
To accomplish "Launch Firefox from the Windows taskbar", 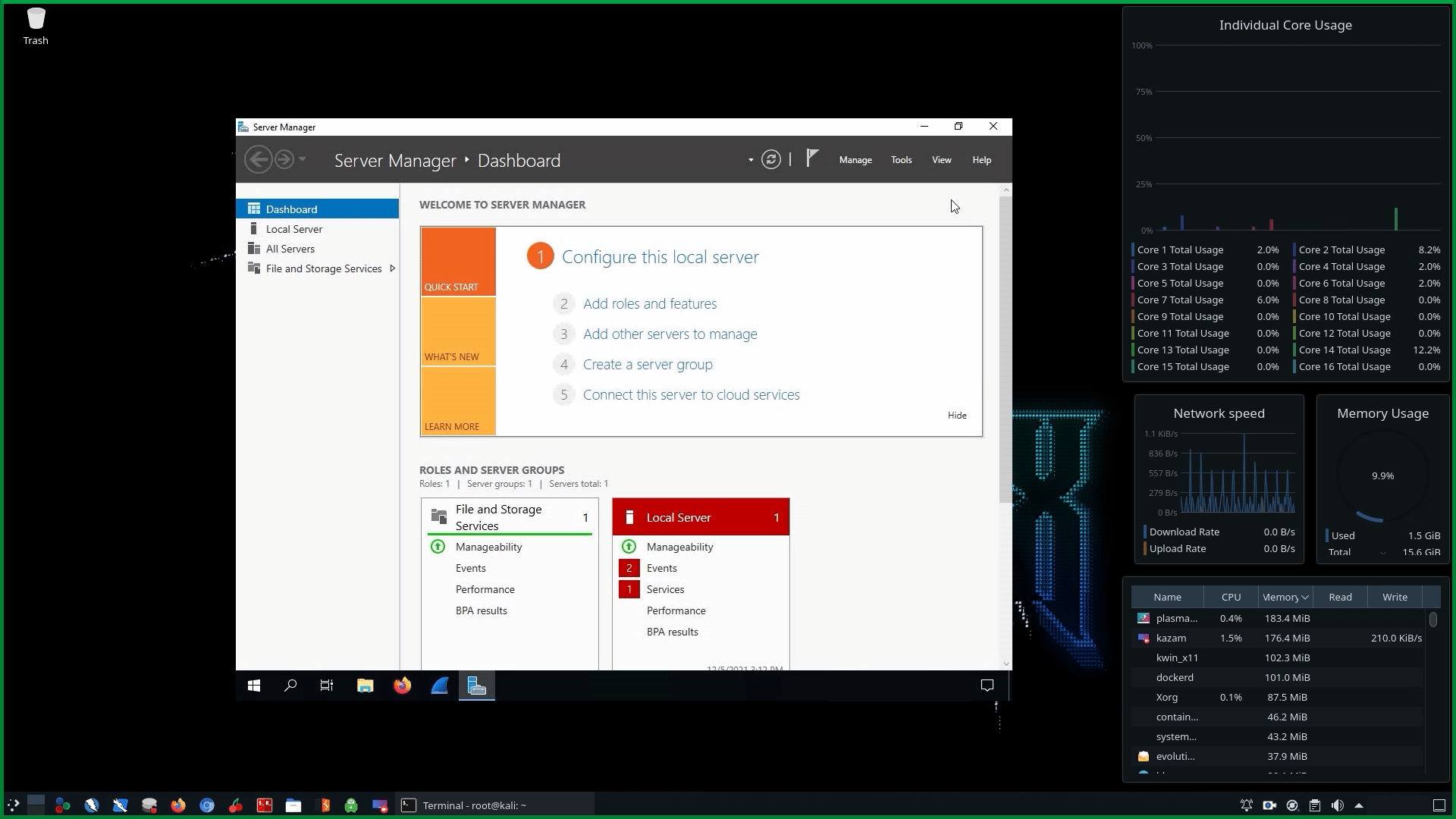I will [x=402, y=686].
